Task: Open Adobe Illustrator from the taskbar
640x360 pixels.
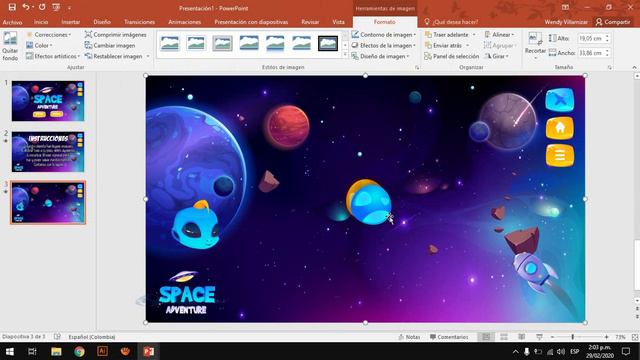Action: (x=102, y=351)
